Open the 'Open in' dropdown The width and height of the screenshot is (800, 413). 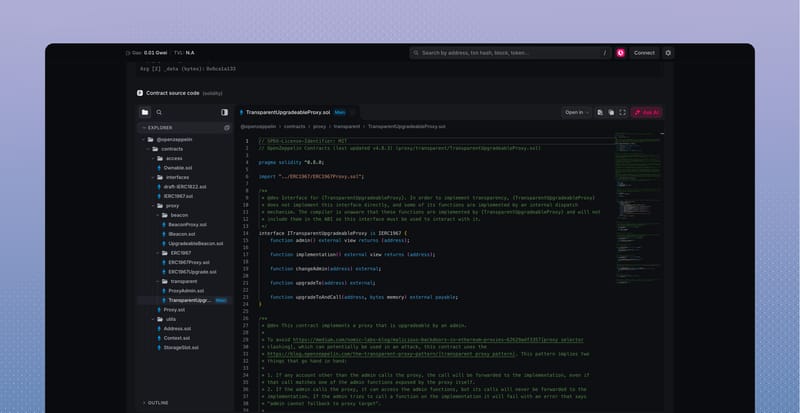(x=577, y=112)
